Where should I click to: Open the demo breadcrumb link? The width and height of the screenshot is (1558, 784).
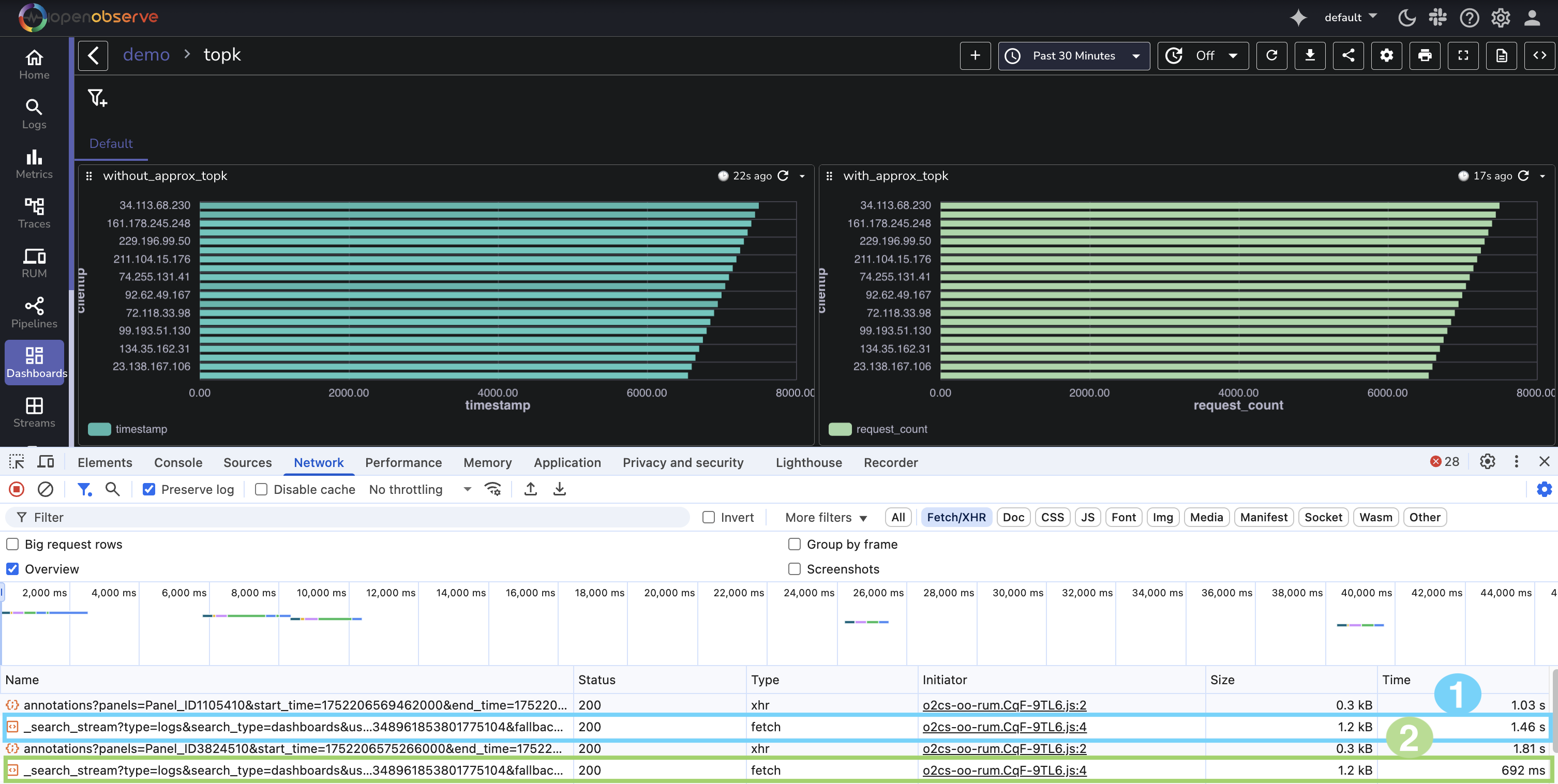146,54
